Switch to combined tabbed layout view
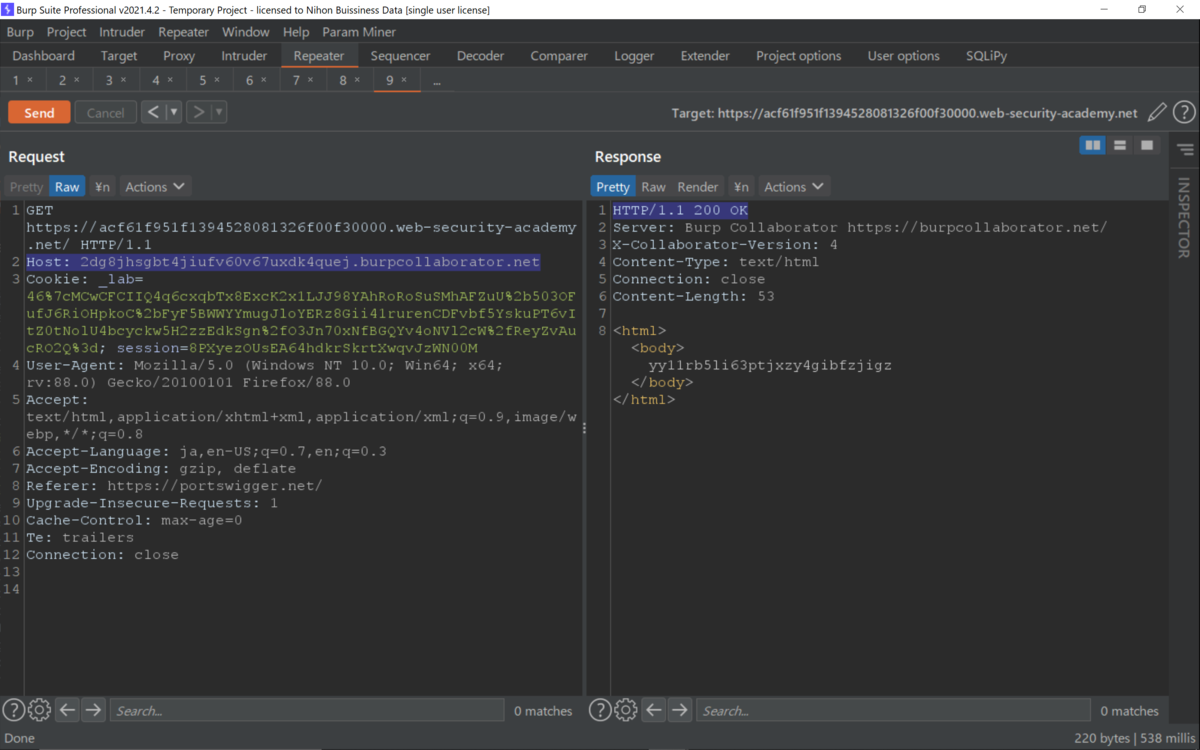 pyautogui.click(x=1147, y=146)
